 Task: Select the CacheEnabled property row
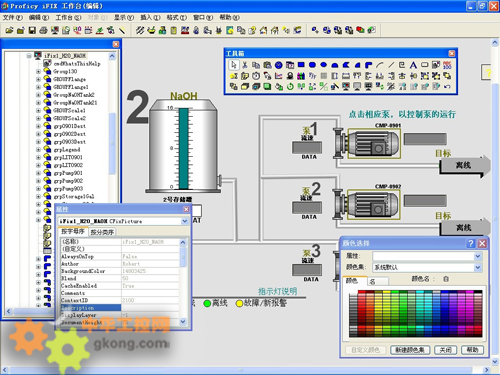120,286
